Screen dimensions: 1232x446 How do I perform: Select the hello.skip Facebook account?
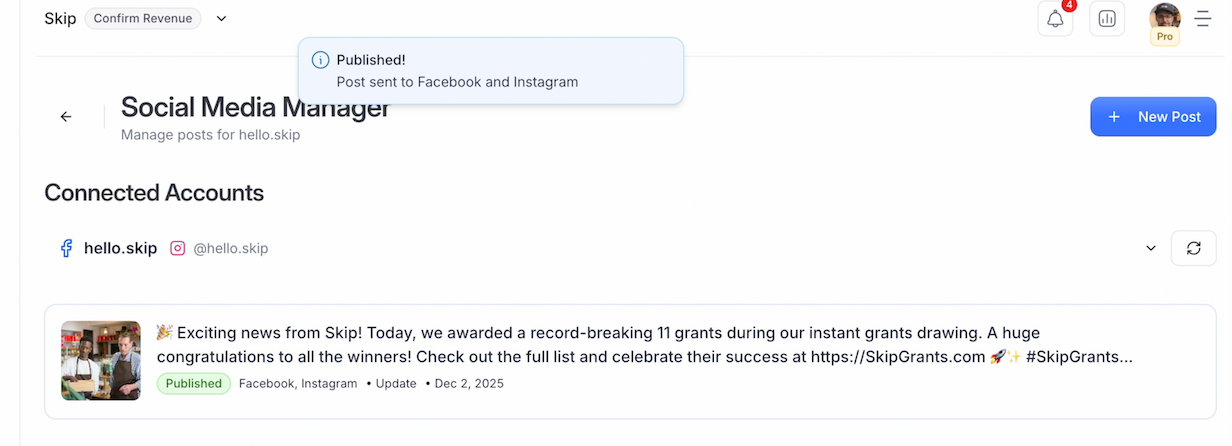pos(120,248)
